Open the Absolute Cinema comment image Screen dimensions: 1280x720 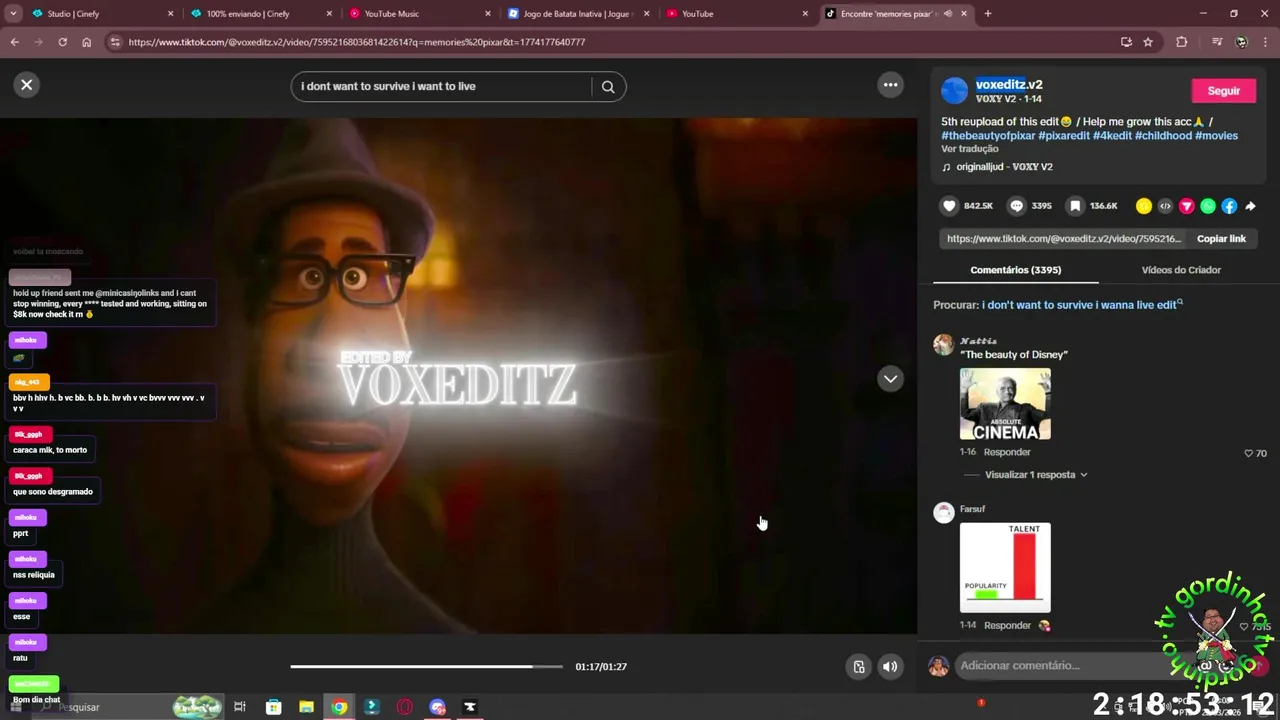coord(1005,404)
